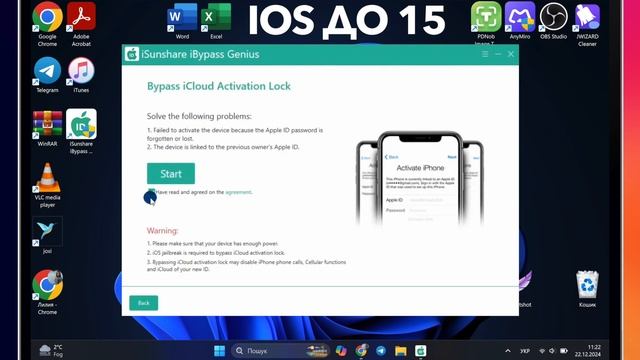
Task: Open the Wi-Fi network tray icon
Action: (x=542, y=351)
